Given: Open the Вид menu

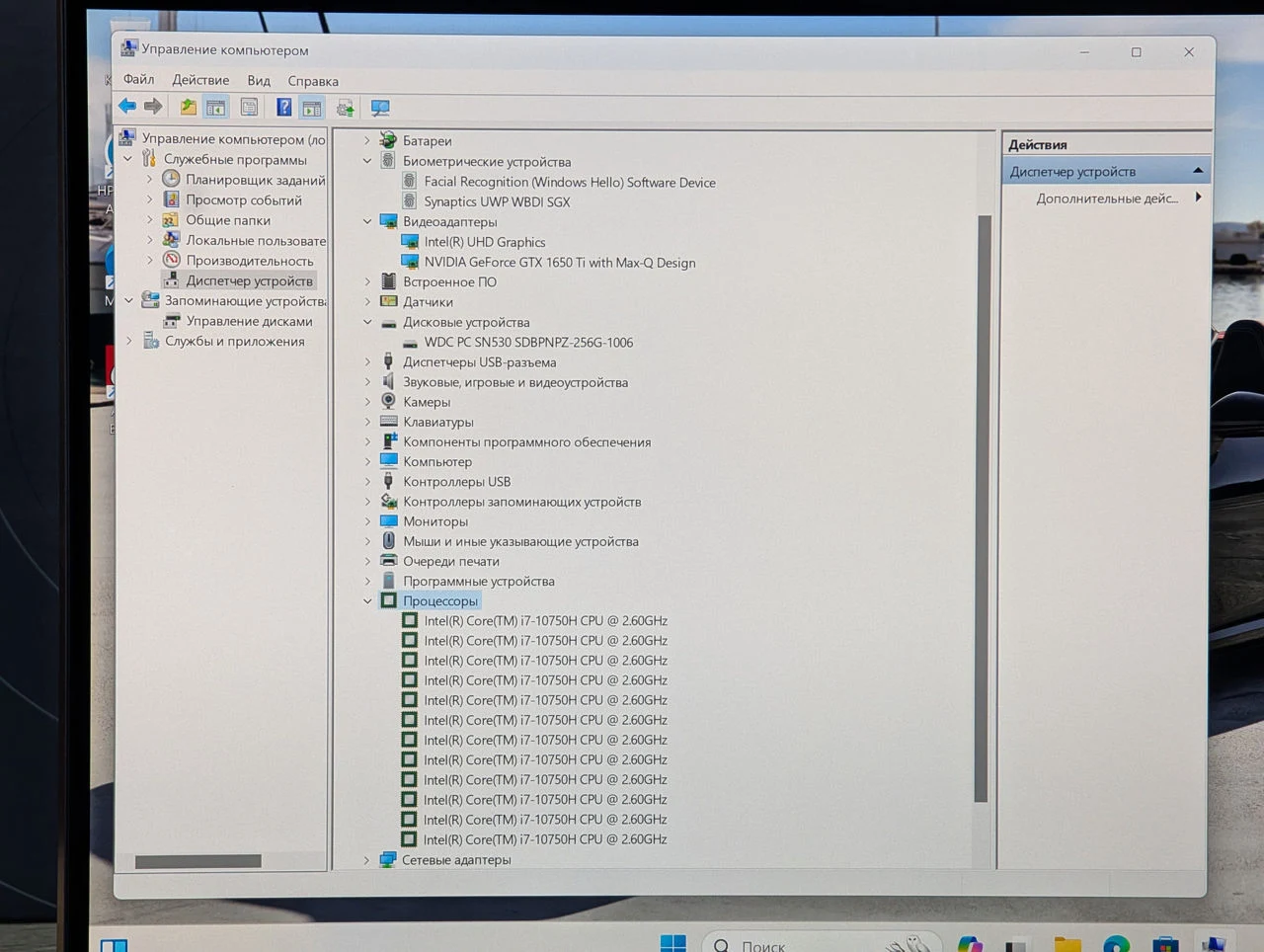Looking at the screenshot, I should (x=259, y=81).
